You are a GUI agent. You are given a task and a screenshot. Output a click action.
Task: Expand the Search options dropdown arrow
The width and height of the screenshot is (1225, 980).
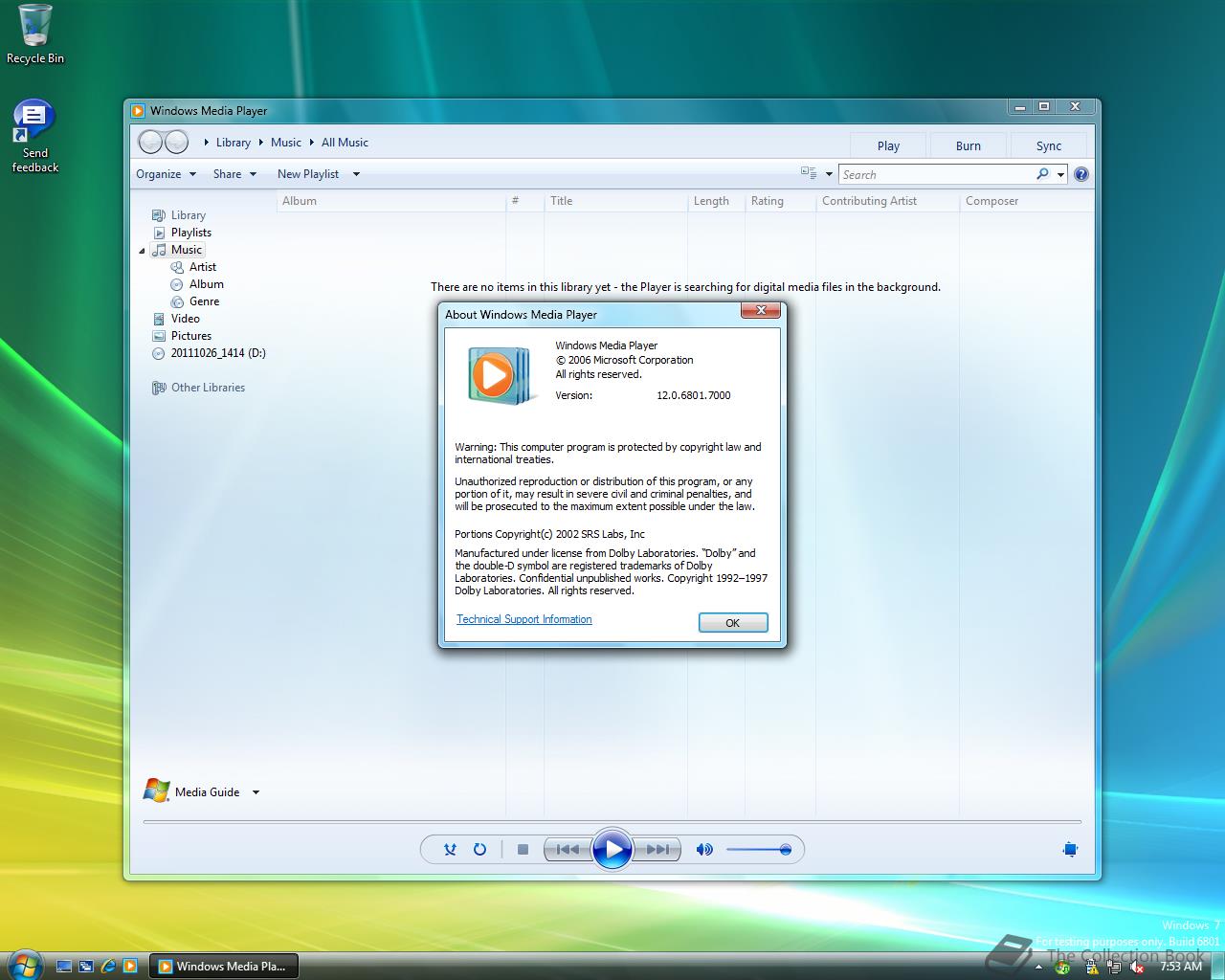tap(1060, 174)
